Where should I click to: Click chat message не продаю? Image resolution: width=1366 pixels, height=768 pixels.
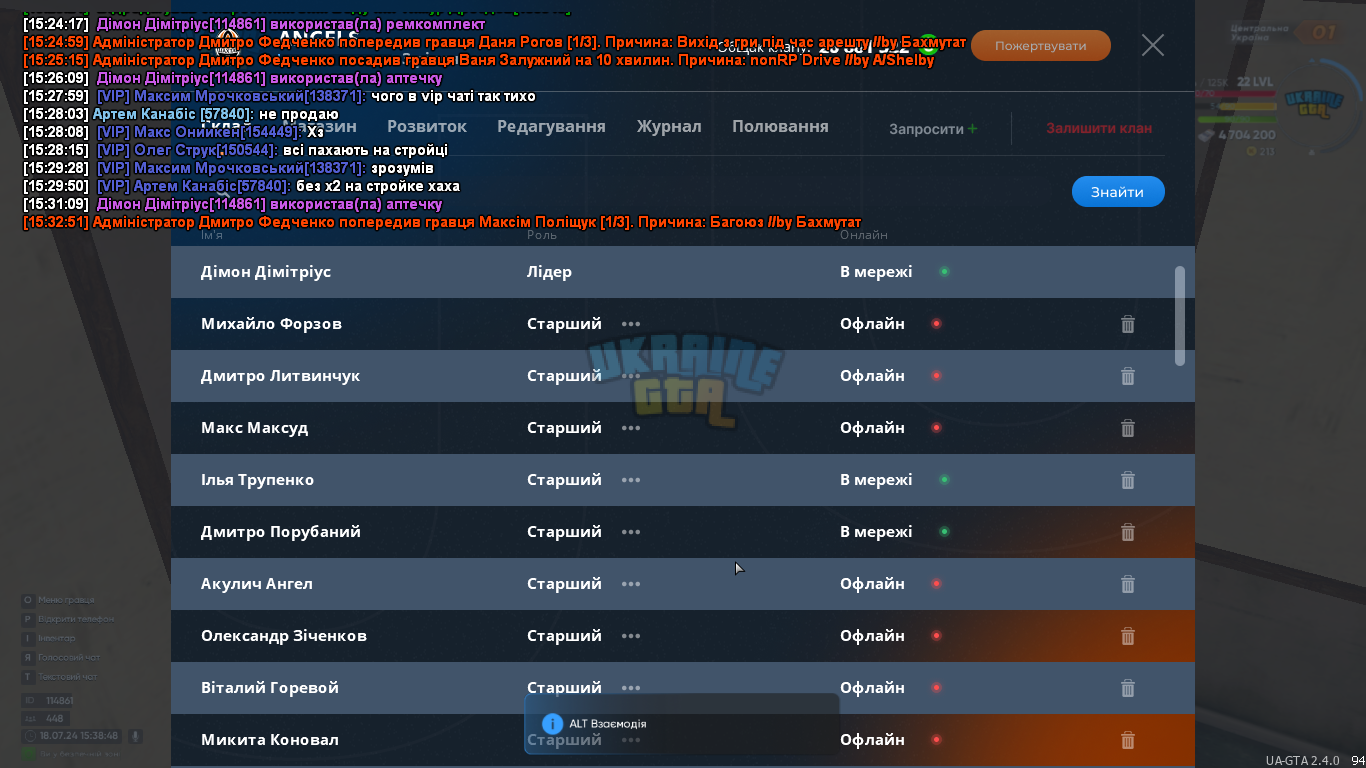tap(298, 114)
